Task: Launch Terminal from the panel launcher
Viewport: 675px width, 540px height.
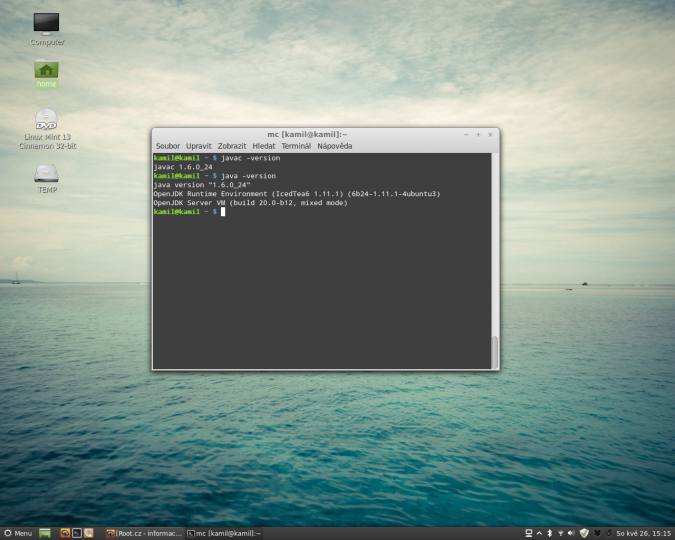Action: (x=77, y=534)
